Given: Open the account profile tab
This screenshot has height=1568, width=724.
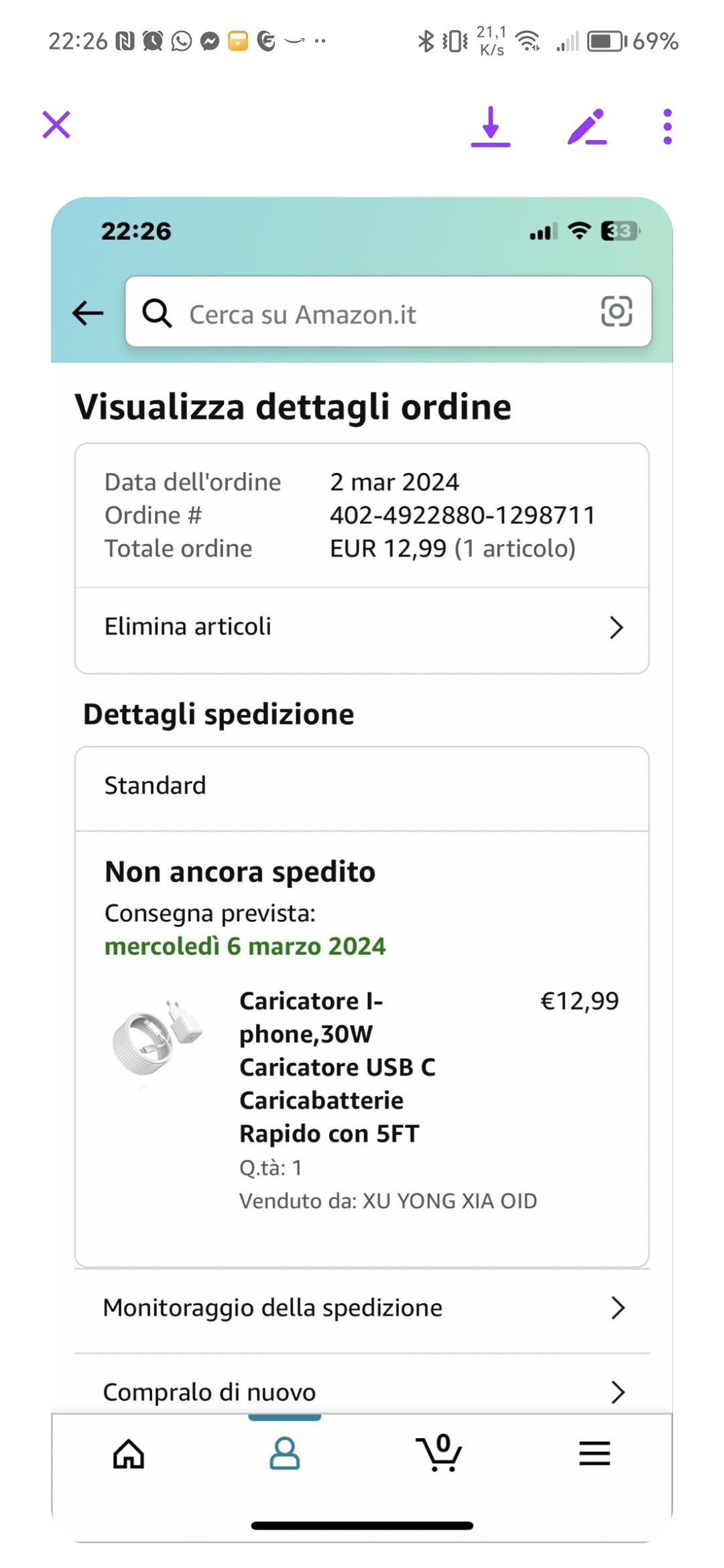Looking at the screenshot, I should pos(284,1454).
